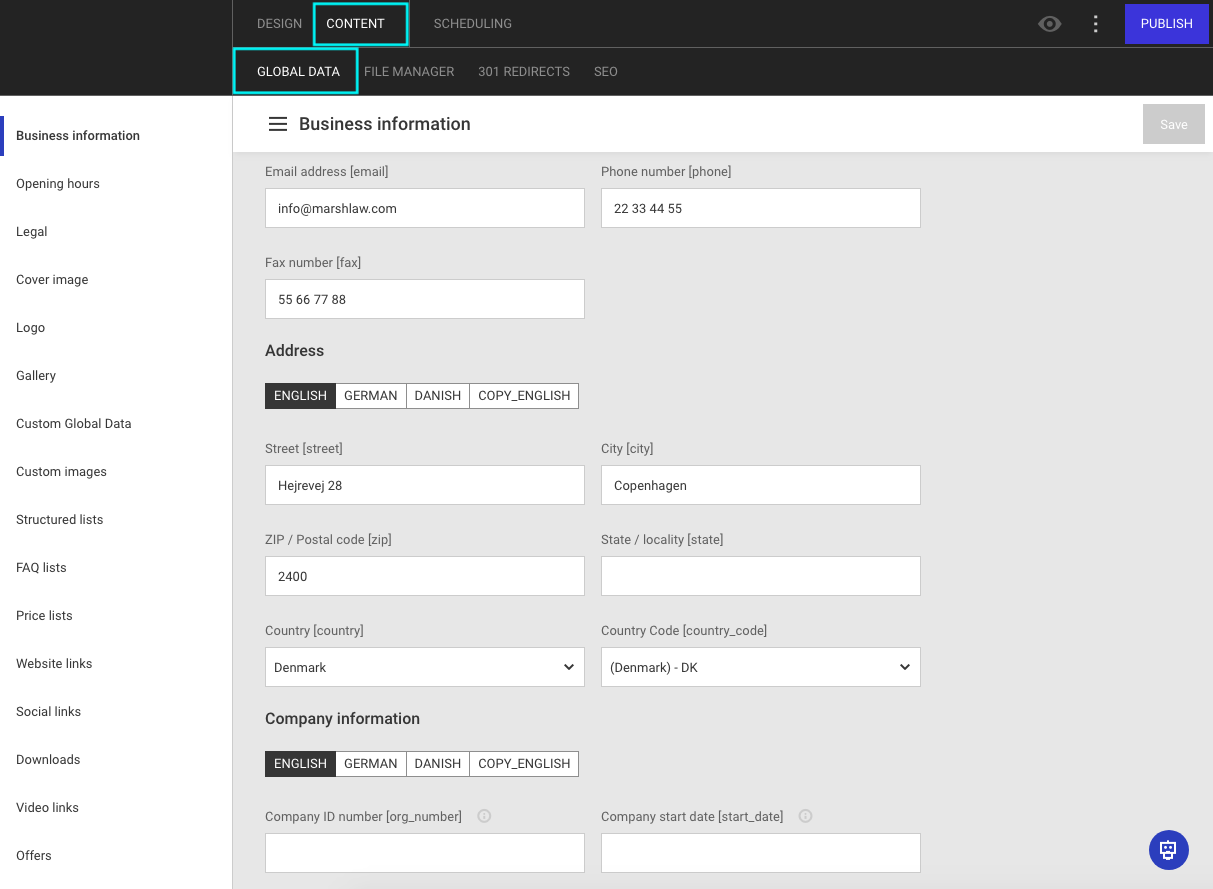The image size is (1213, 889).
Task: Open Opening hours in the sidebar
Action: pyautogui.click(x=58, y=184)
